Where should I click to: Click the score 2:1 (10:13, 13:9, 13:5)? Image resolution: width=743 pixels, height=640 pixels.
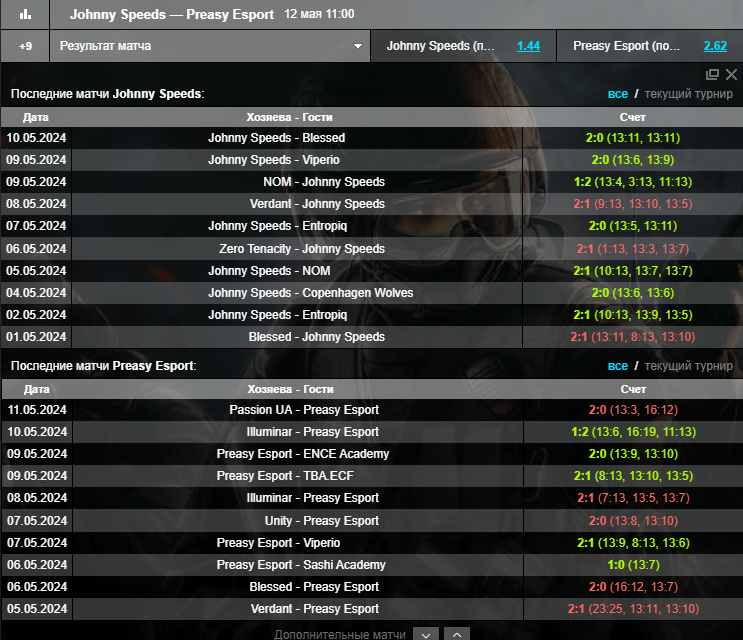(x=633, y=315)
